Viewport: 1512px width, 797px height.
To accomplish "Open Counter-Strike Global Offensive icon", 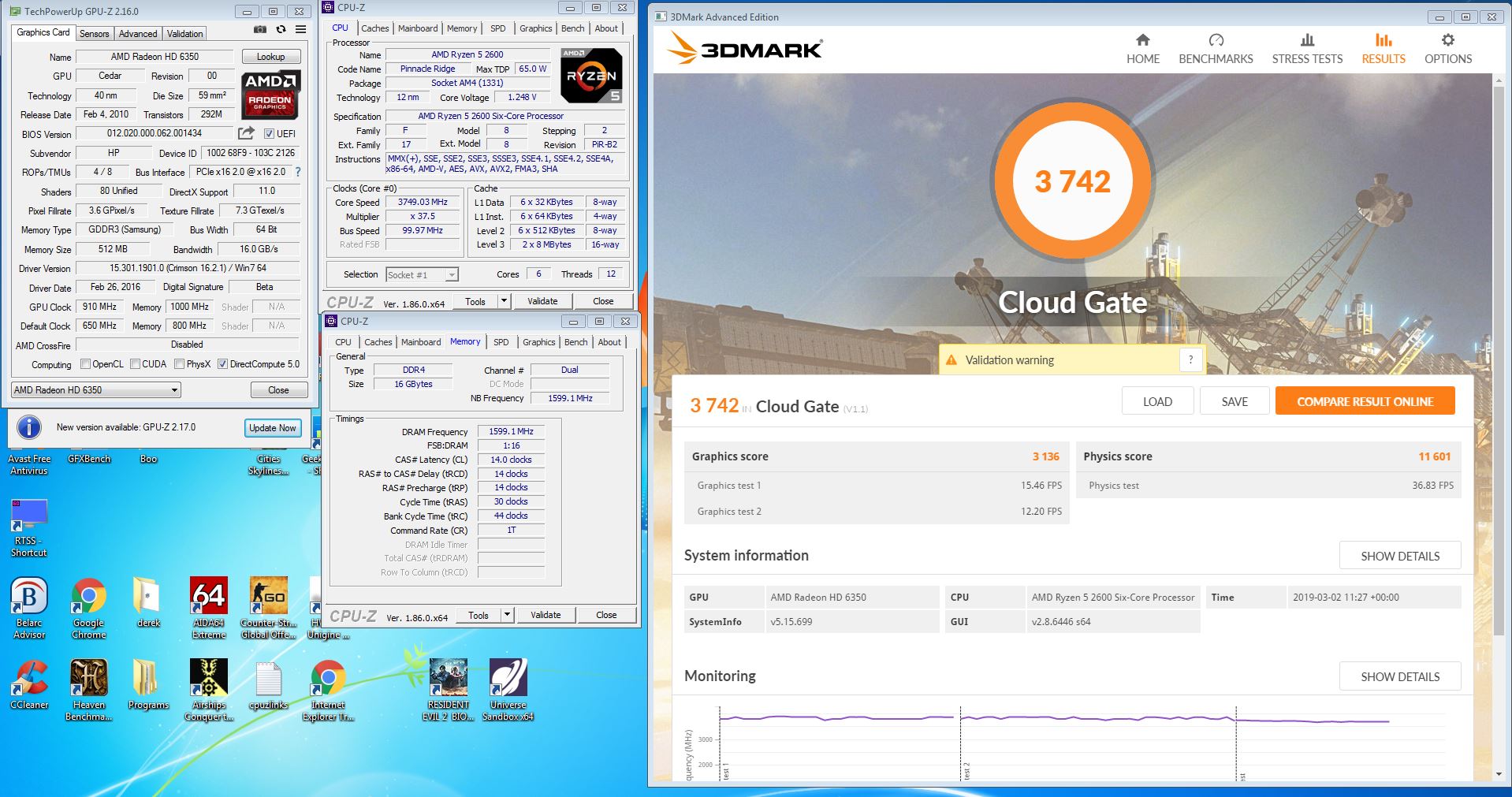I will pyautogui.click(x=268, y=608).
